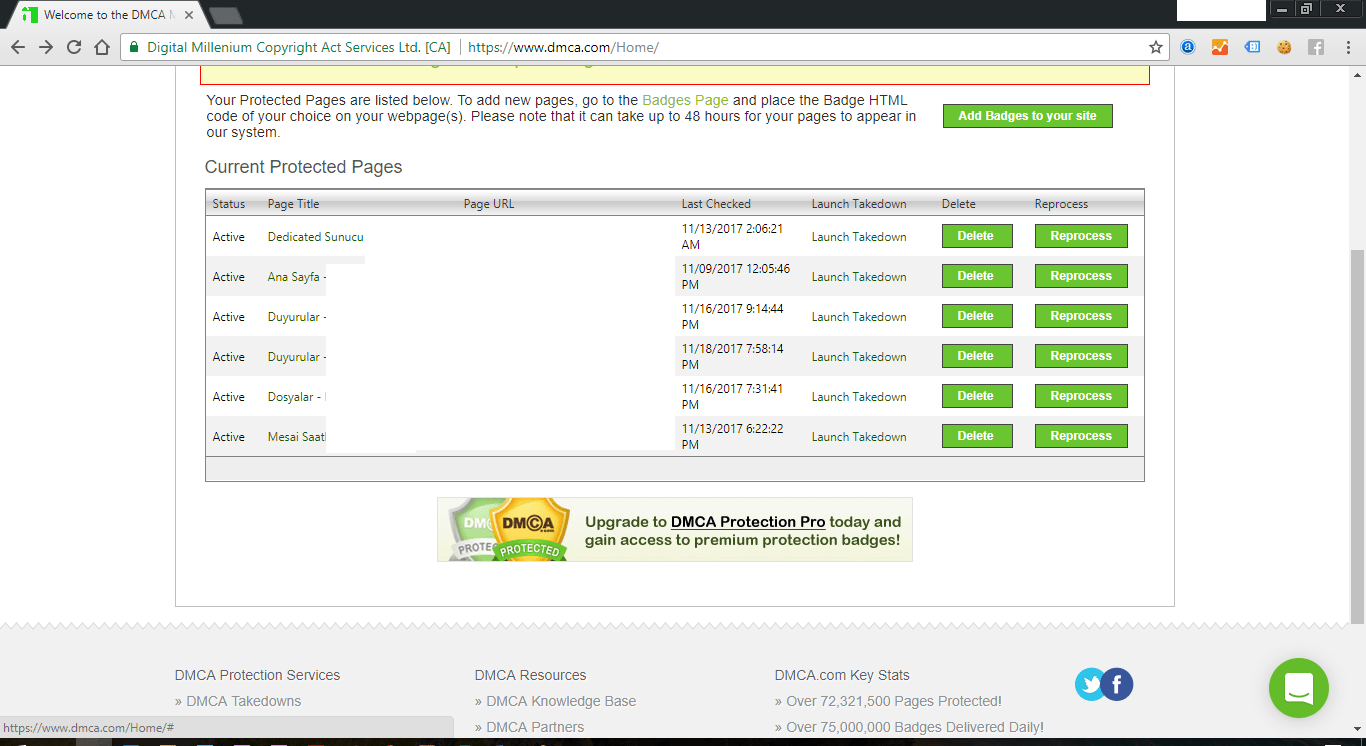1366x746 pixels.
Task: Launch Takedown for Dedicated Sunucu
Action: pyautogui.click(x=858, y=236)
